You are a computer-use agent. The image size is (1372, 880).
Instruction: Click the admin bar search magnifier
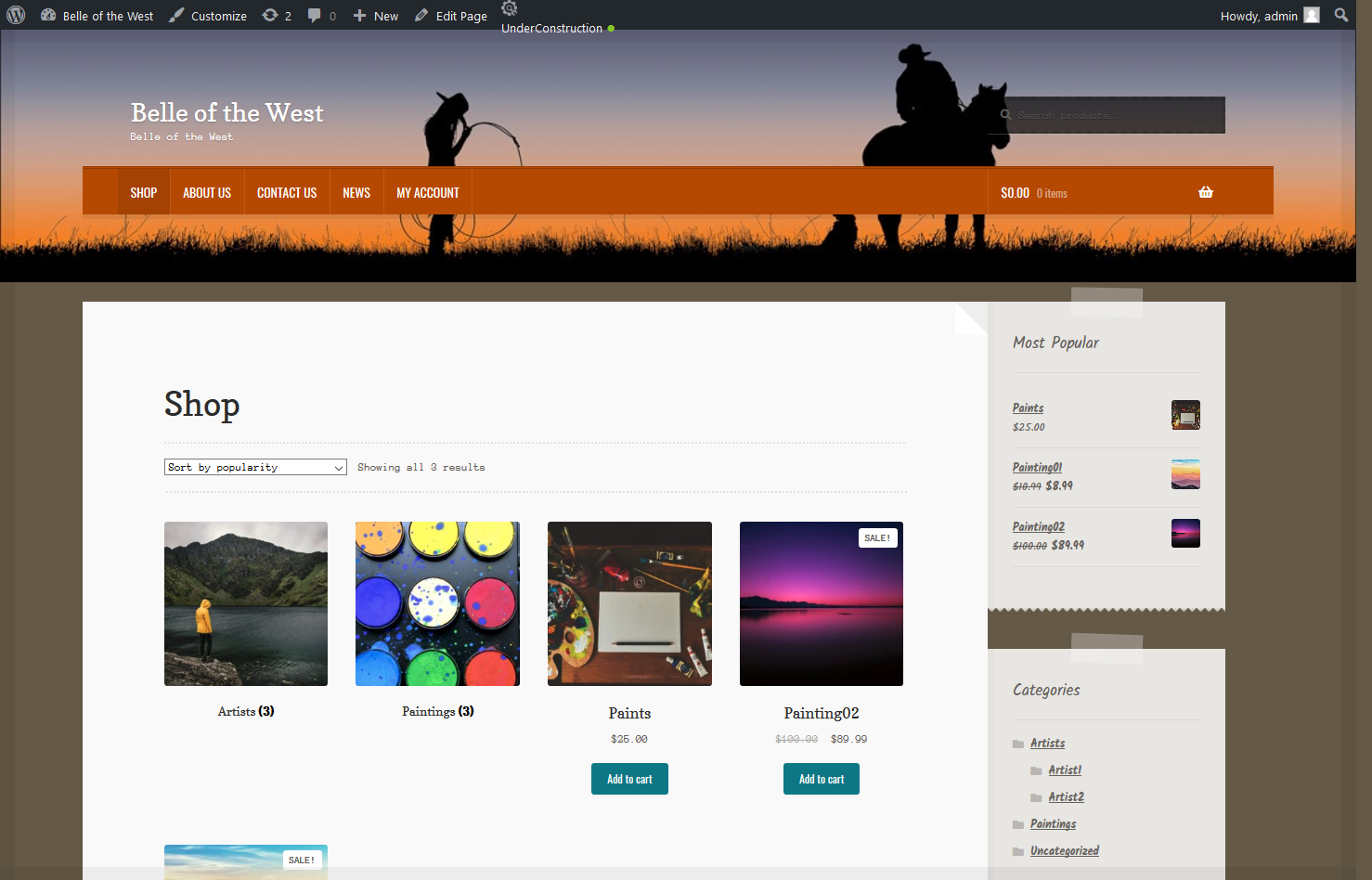coord(1341,15)
